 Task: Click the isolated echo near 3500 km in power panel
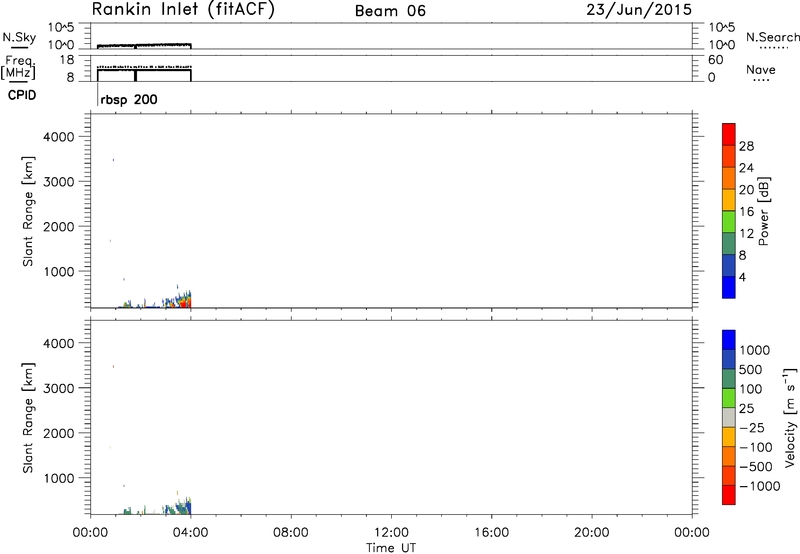click(x=113, y=160)
